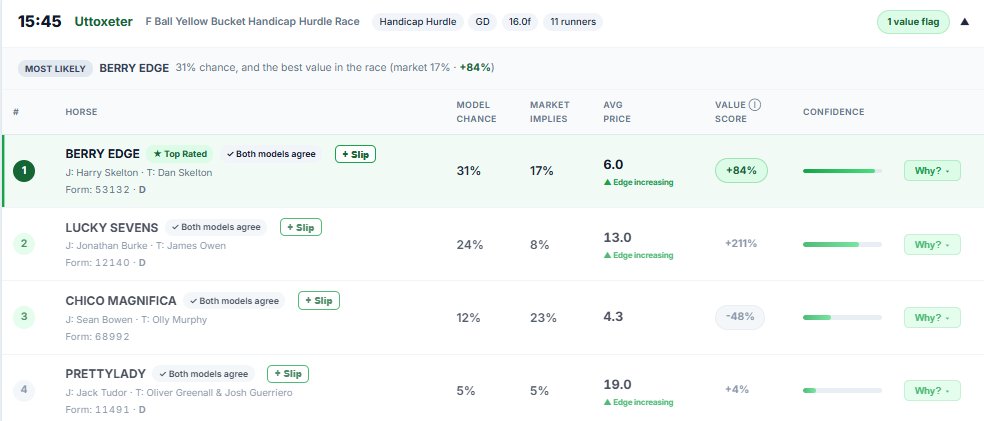Click the +211% value score
Image resolution: width=984 pixels, height=421 pixels.
(741, 243)
